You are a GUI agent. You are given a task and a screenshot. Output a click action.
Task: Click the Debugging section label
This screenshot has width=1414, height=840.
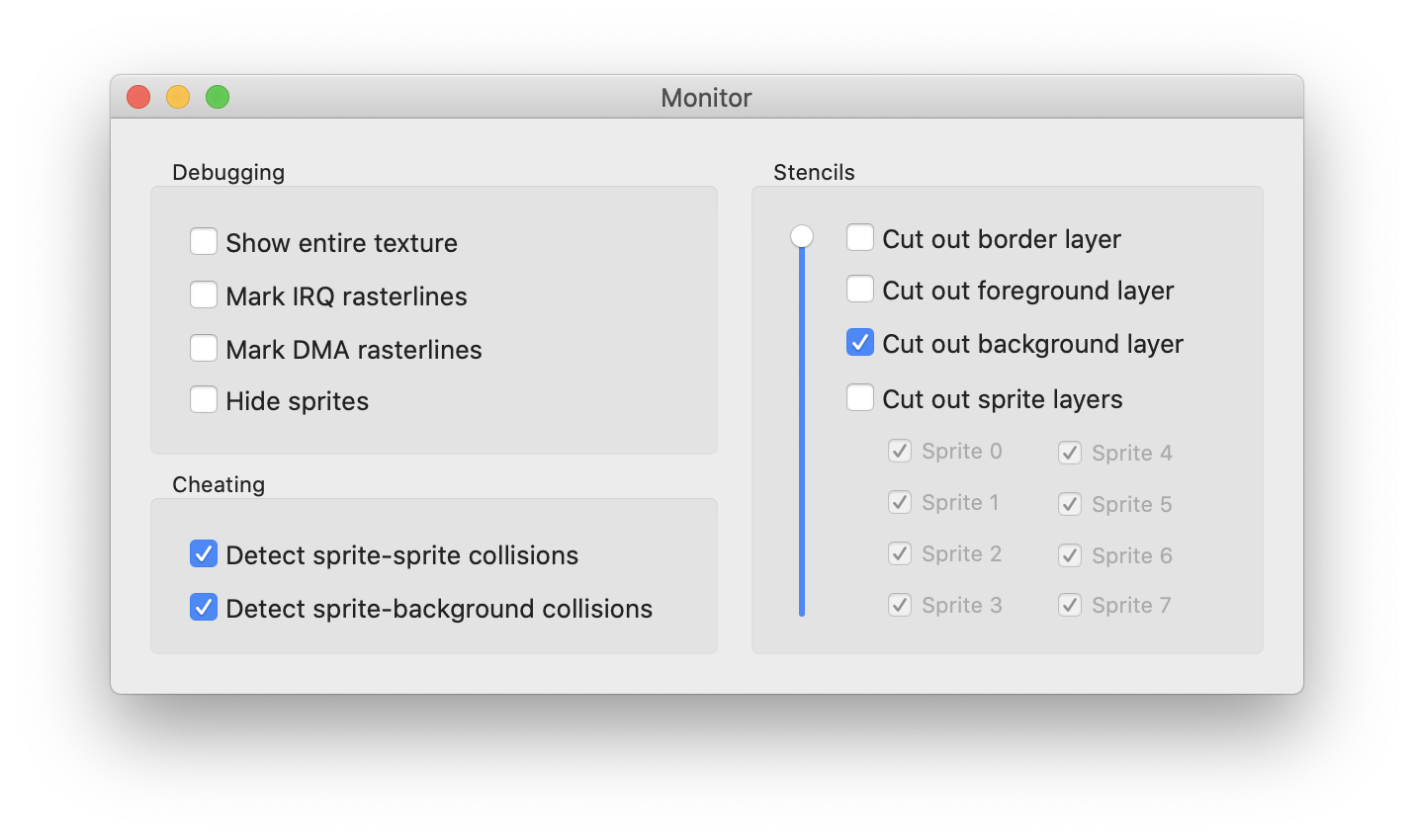click(228, 173)
